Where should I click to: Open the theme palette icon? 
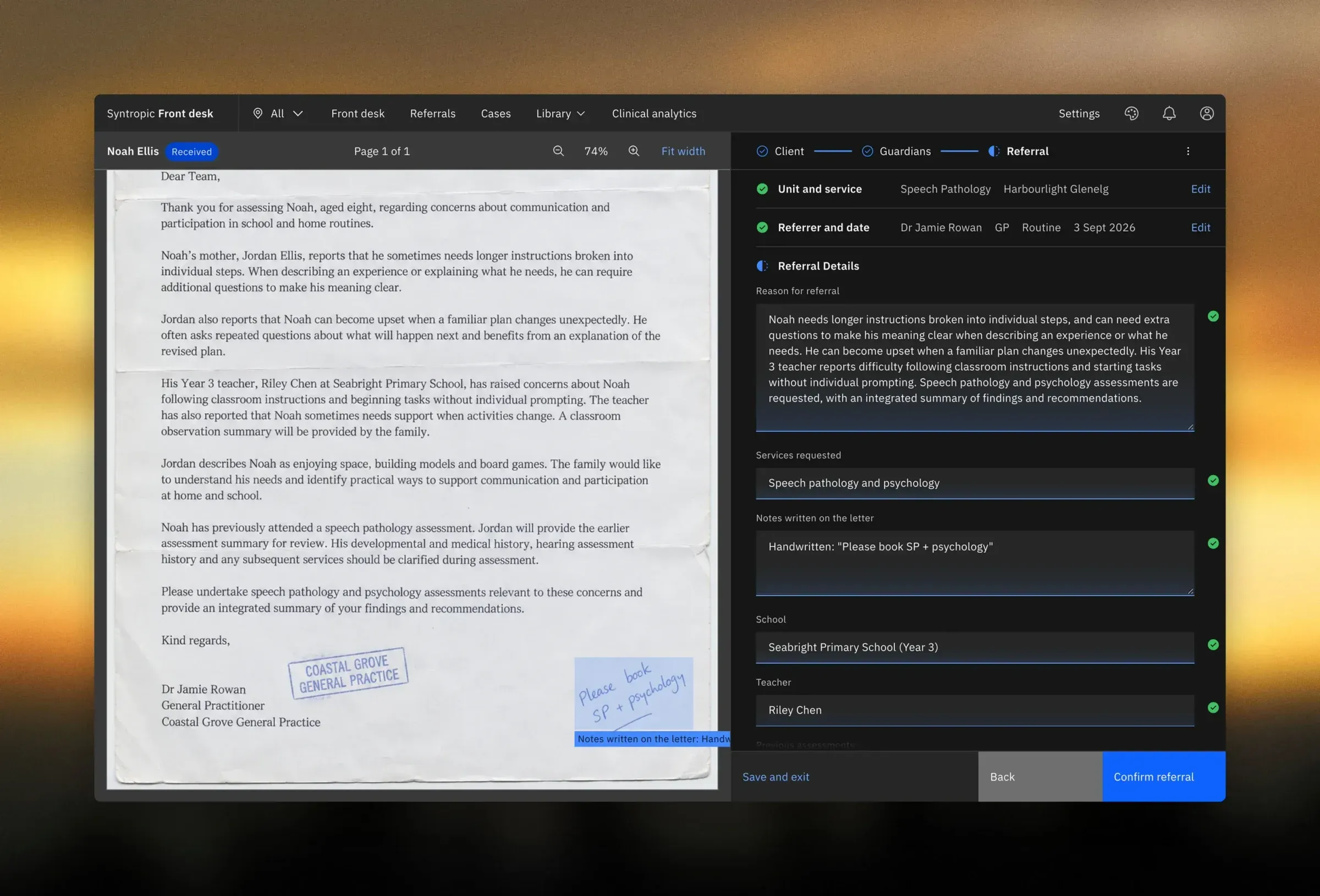[1131, 114]
